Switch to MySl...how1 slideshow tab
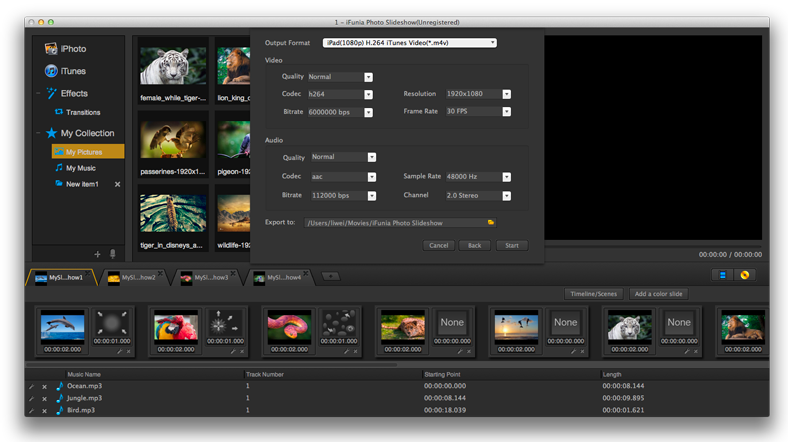The width and height of the screenshot is (788, 442). 60,278
